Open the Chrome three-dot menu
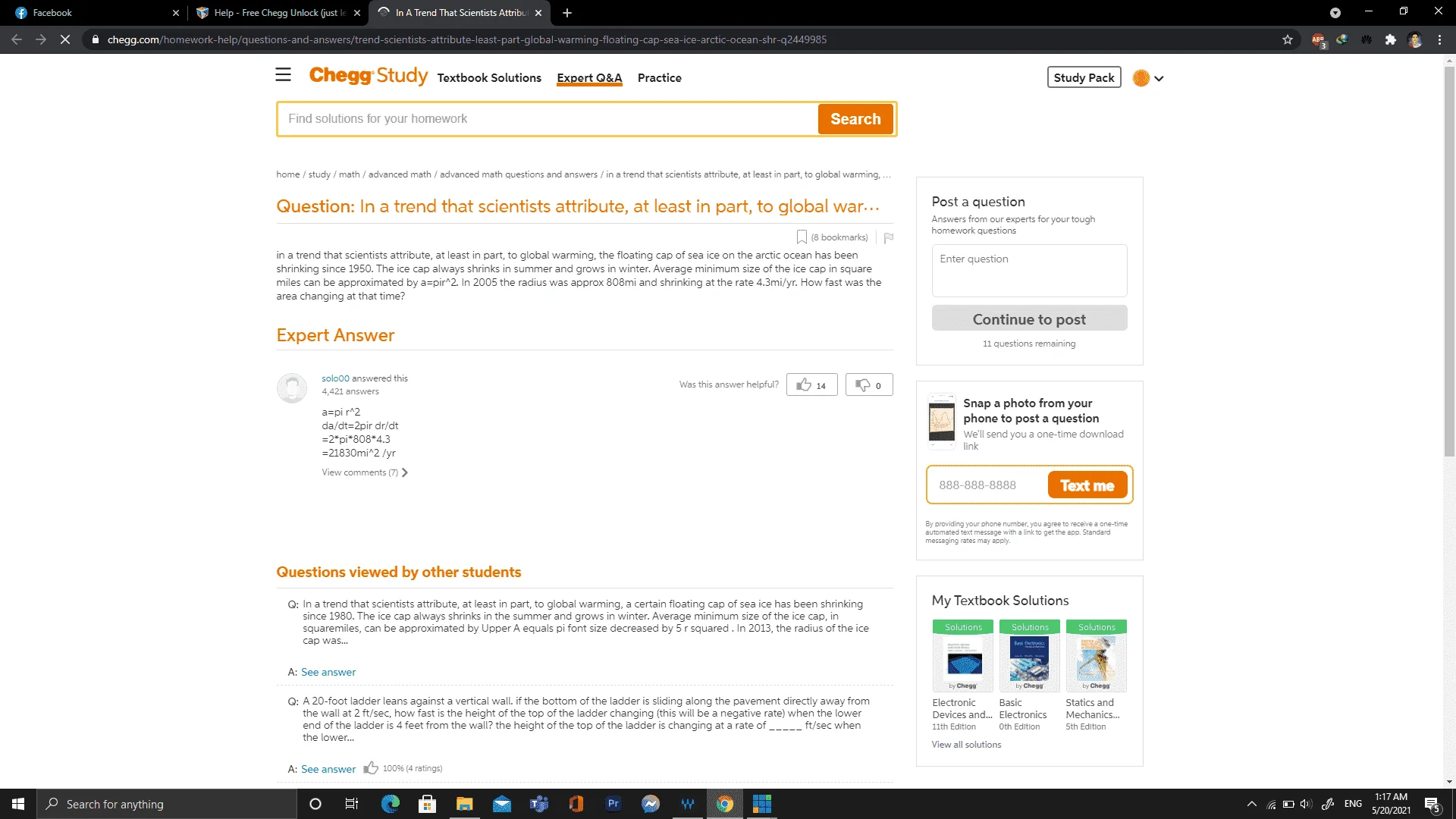The image size is (1456, 819). pos(1439,39)
